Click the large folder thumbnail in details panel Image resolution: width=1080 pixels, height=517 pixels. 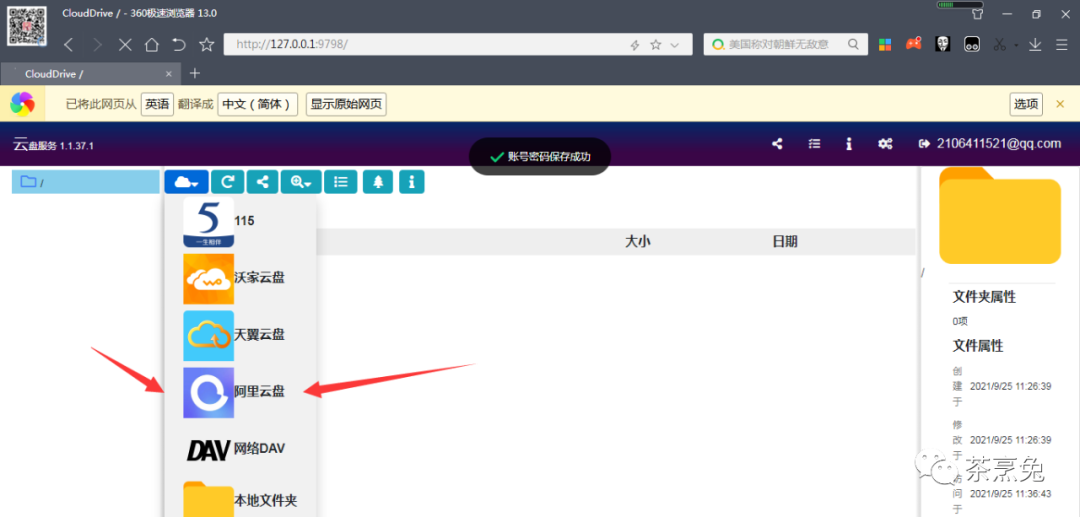(x=999, y=215)
